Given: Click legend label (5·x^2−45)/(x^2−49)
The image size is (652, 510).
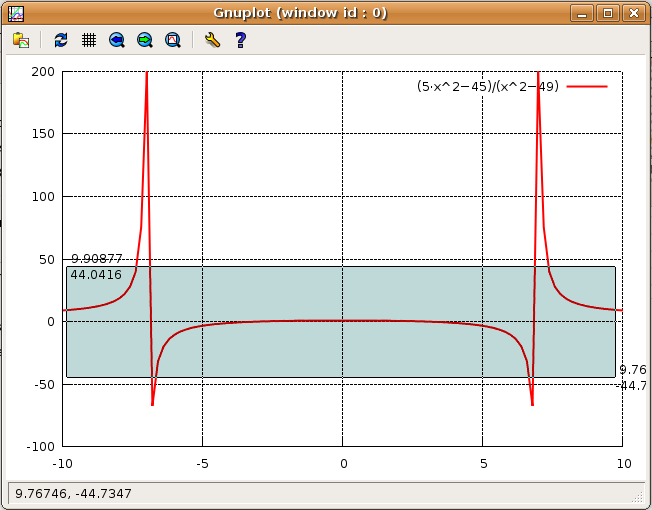Looking at the screenshot, I should click(488, 86).
